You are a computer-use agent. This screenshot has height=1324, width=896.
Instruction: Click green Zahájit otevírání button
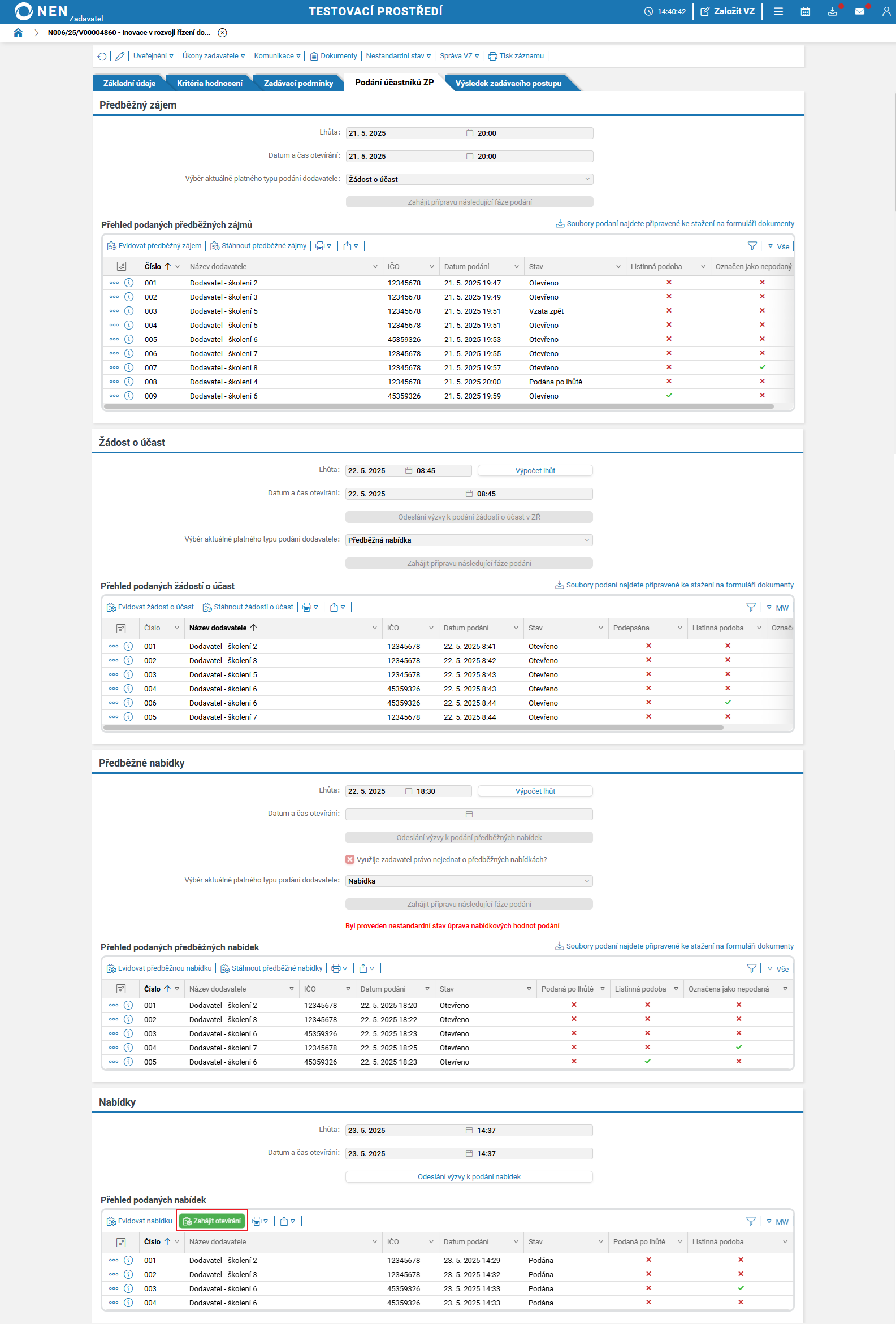[212, 1221]
